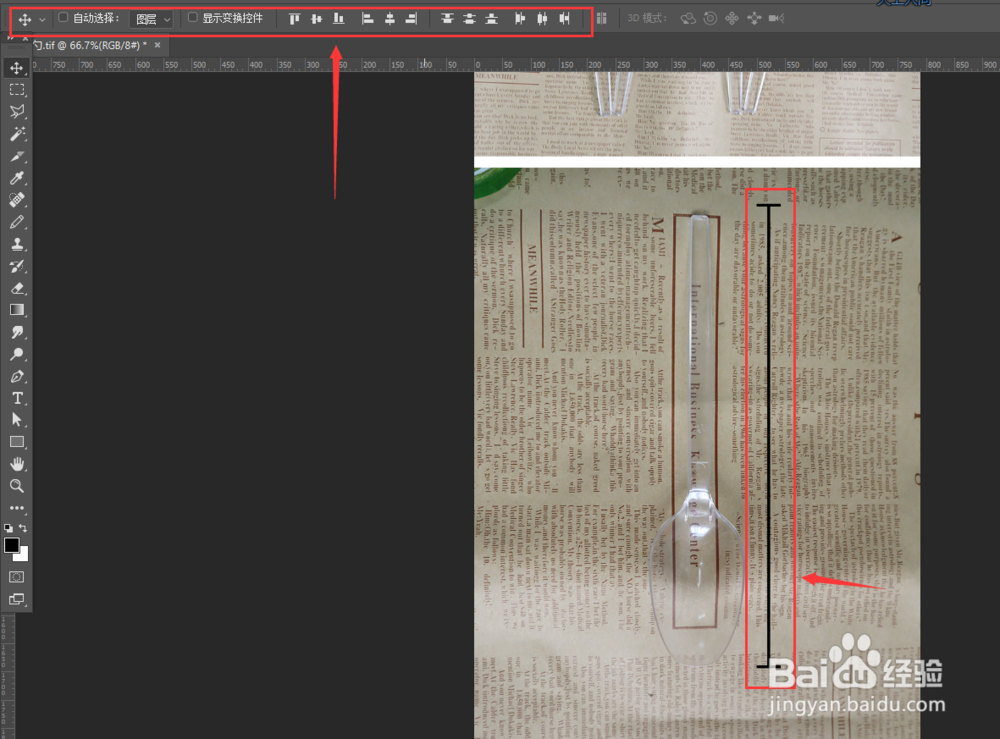Select the History Brush tool
The image size is (1000, 739).
(17, 266)
